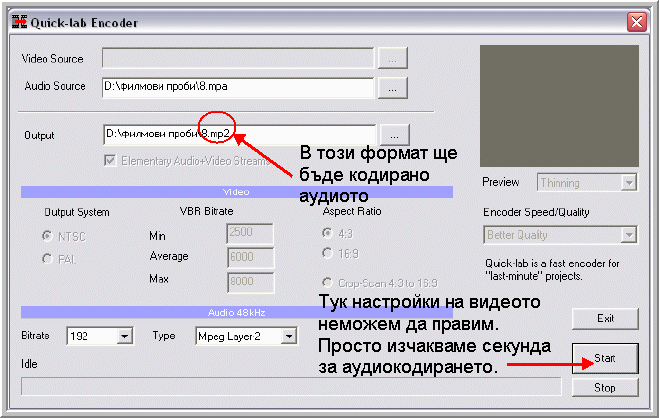Close the Quick-lab Encoder window
Viewport: 659px width, 418px height.
(637, 21)
